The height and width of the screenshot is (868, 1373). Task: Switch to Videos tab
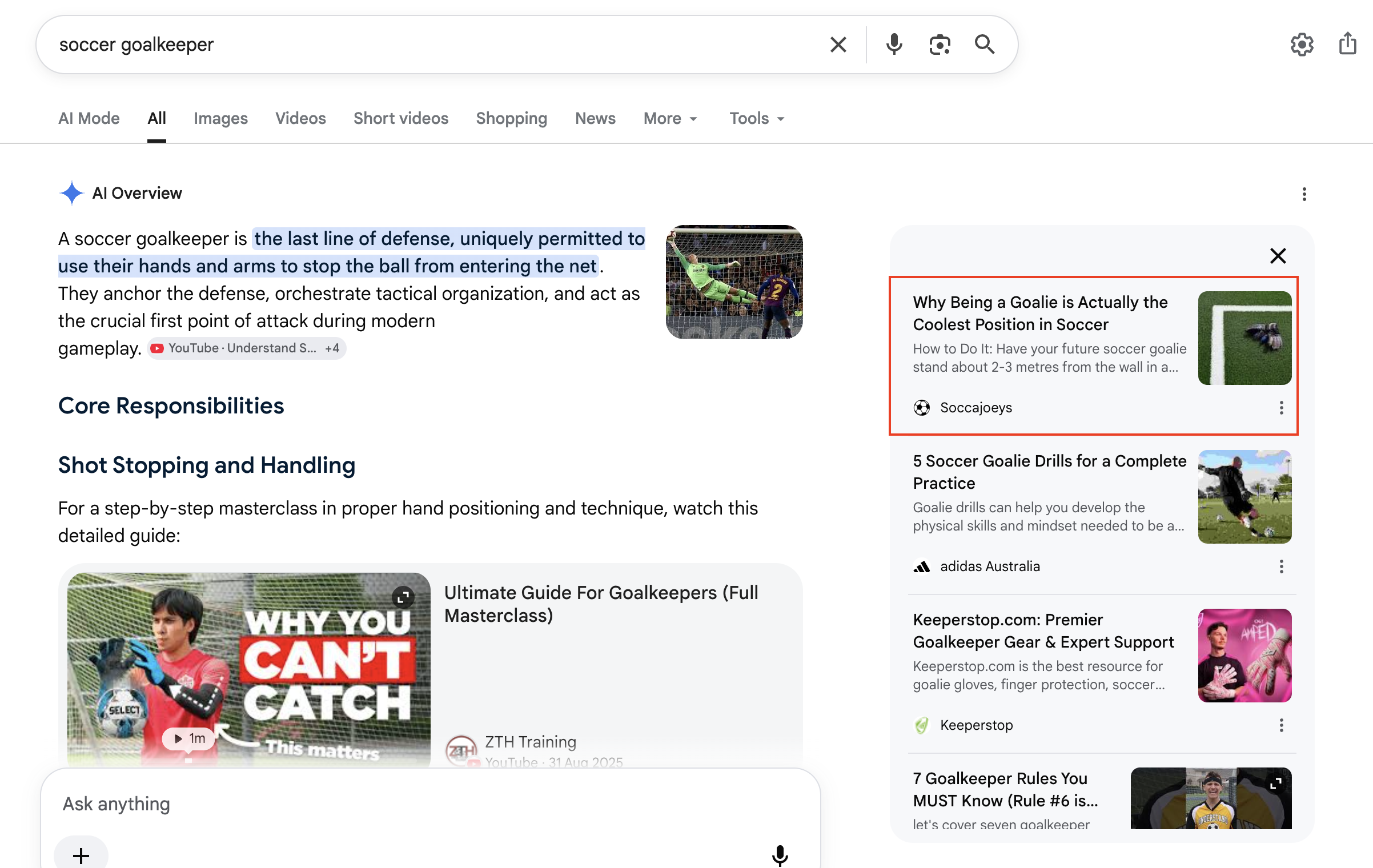pyautogui.click(x=300, y=118)
